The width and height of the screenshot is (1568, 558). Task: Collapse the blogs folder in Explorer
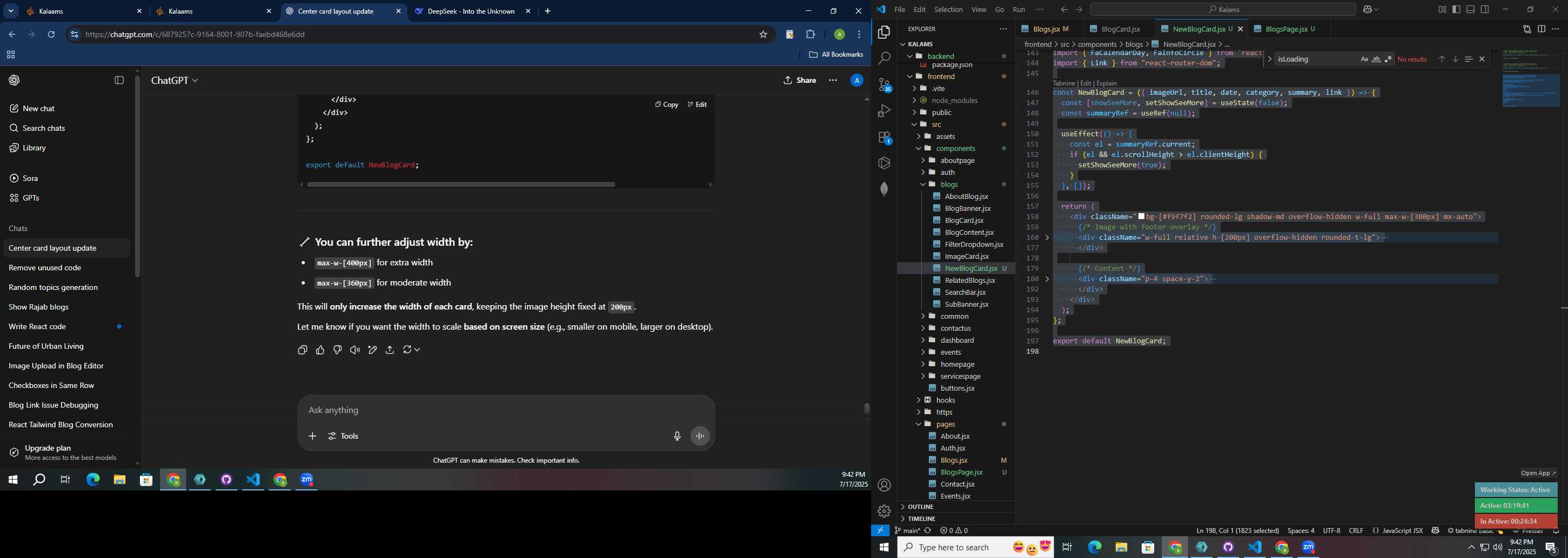(x=923, y=185)
